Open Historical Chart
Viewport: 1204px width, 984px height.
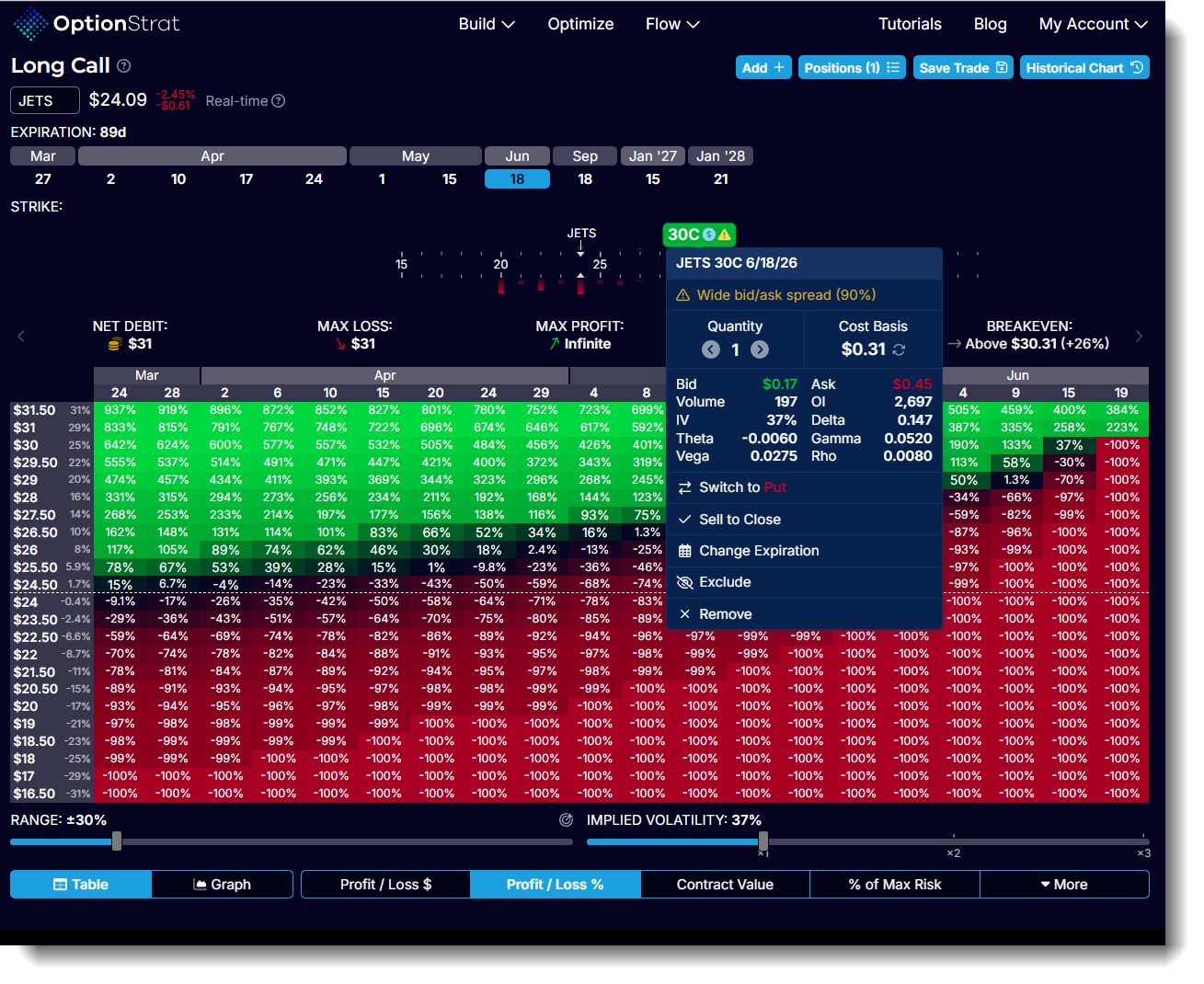[1084, 67]
